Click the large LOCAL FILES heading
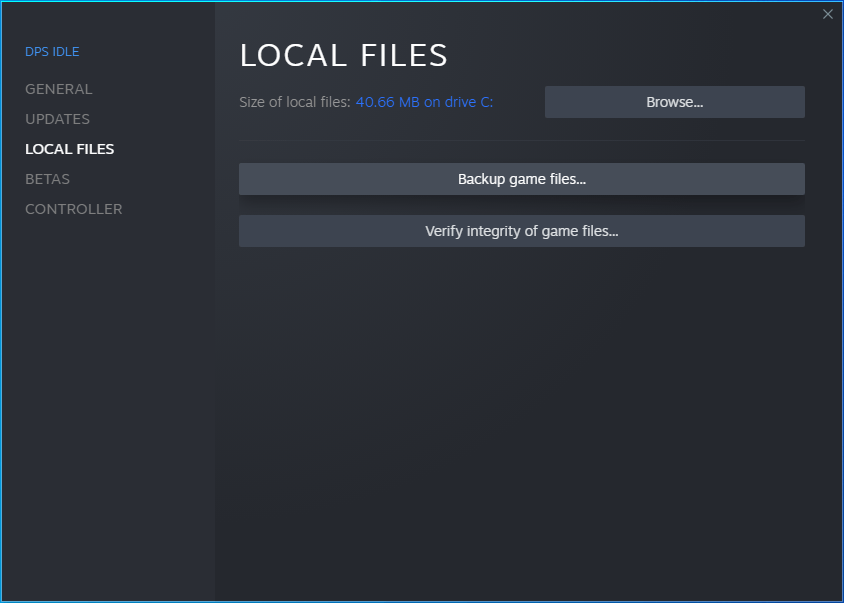 [x=343, y=55]
